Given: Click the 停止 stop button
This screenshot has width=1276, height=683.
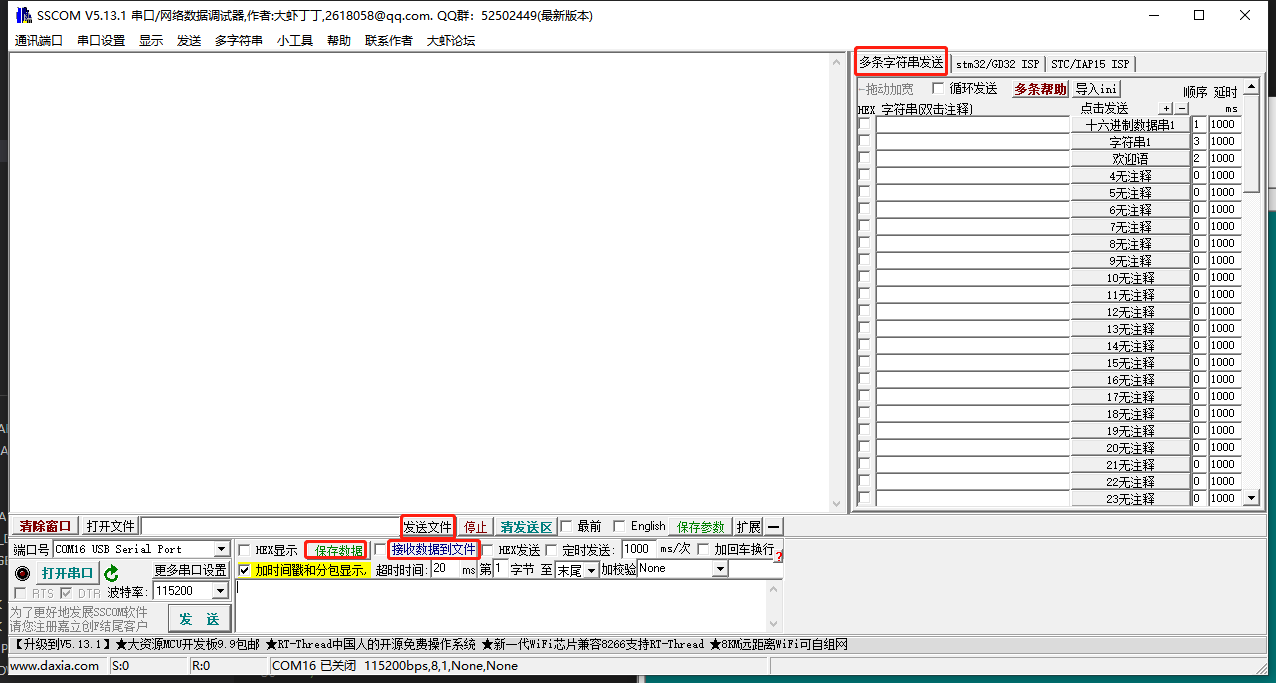Looking at the screenshot, I should pos(476,527).
